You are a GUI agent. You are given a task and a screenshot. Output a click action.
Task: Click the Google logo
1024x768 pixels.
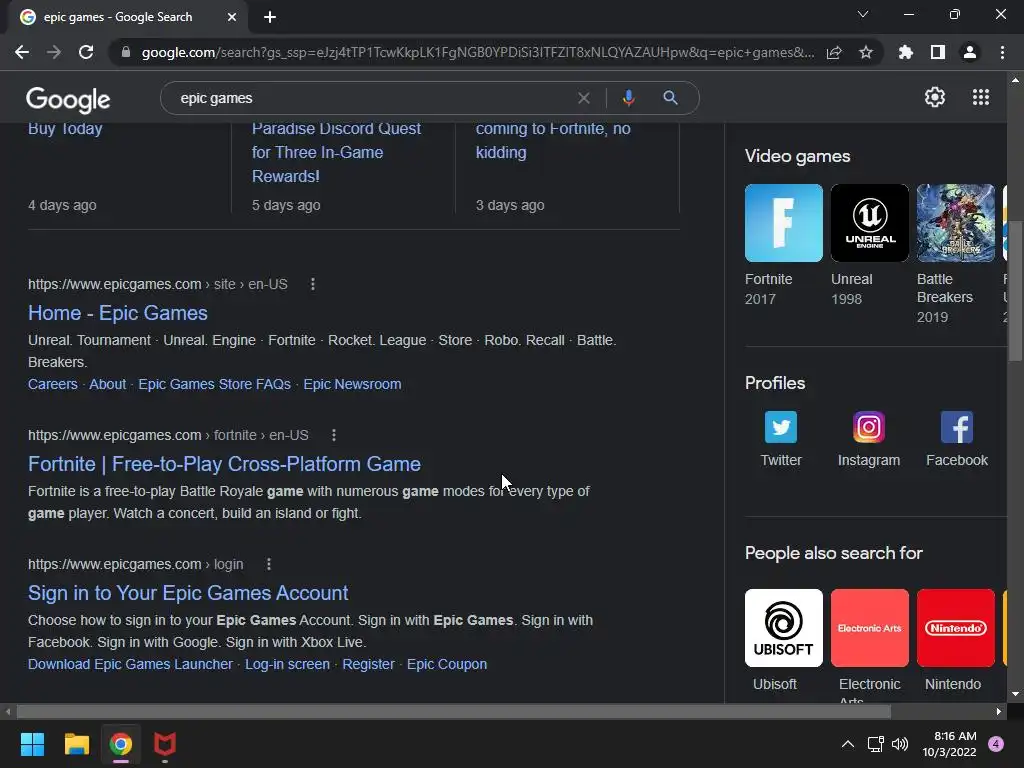[68, 99]
